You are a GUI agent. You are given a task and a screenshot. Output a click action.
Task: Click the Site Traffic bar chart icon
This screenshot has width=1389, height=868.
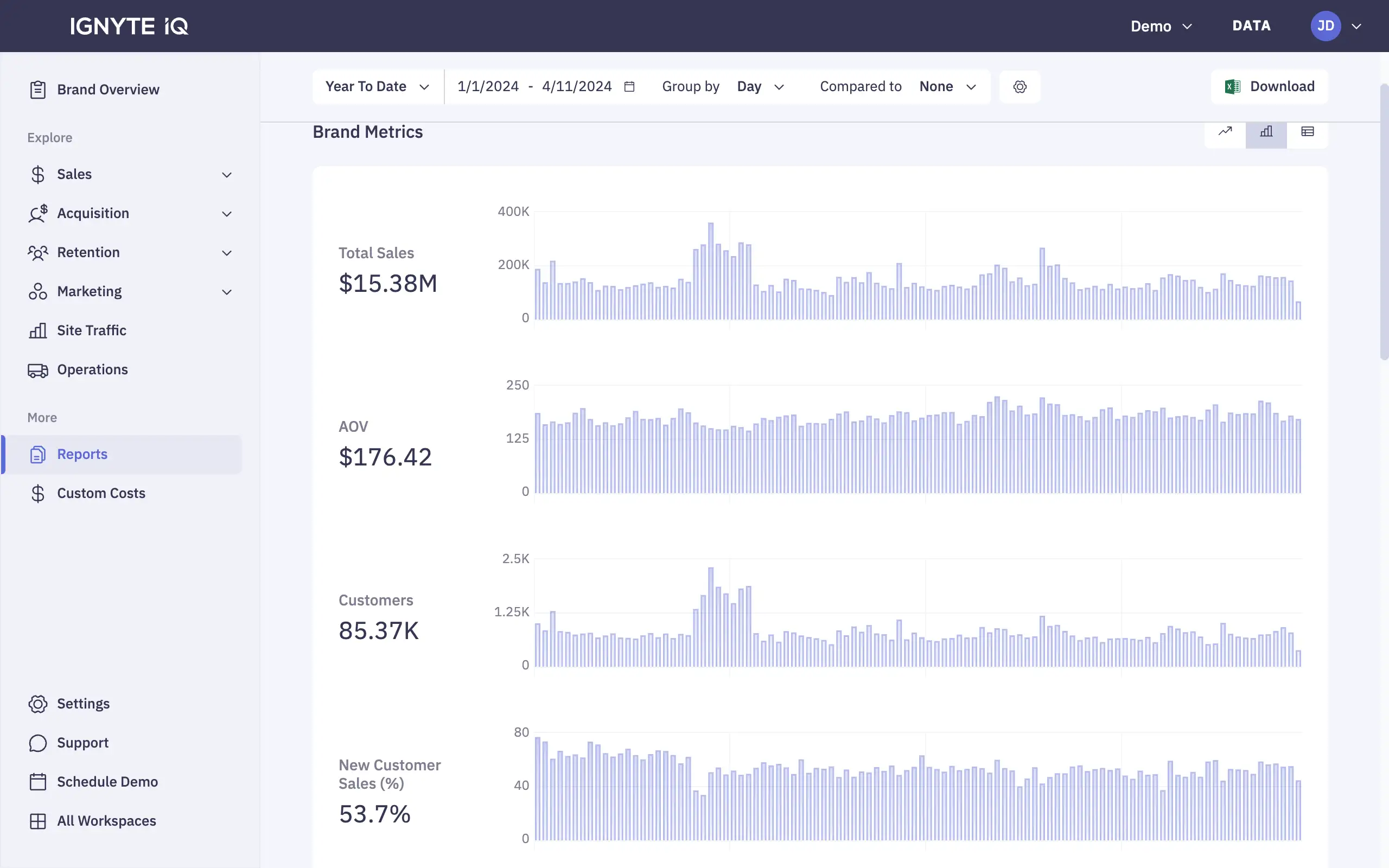point(38,331)
